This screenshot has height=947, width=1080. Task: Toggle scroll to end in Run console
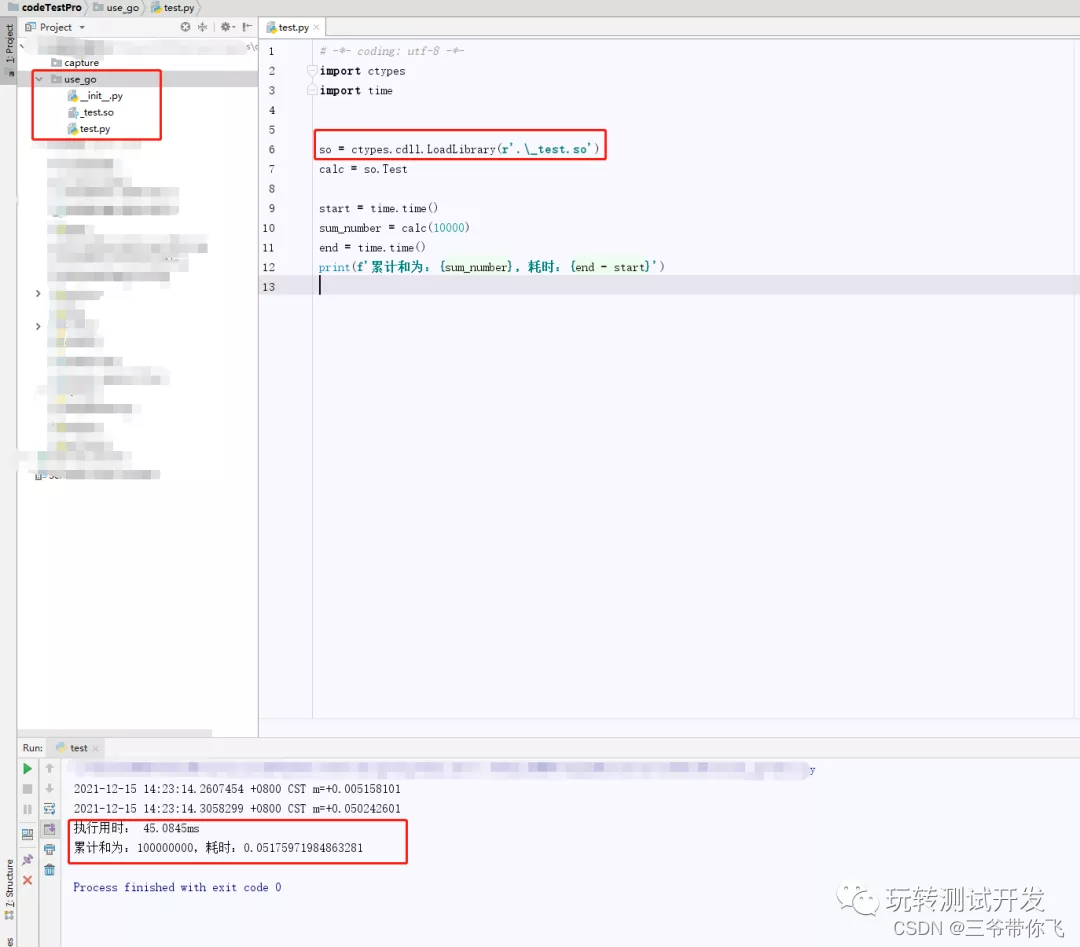pos(50,829)
